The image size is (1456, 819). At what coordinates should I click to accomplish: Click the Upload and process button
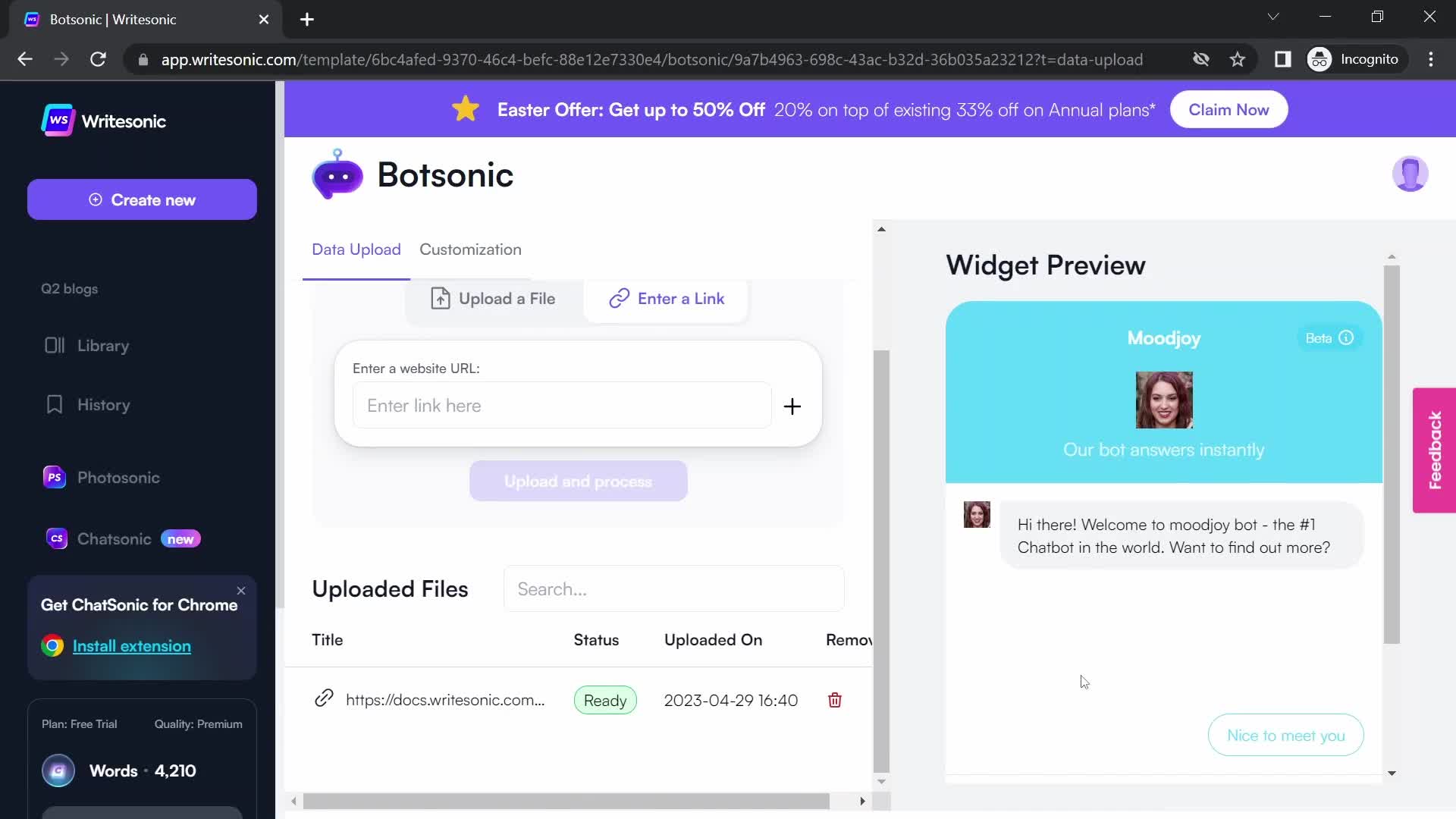point(578,481)
